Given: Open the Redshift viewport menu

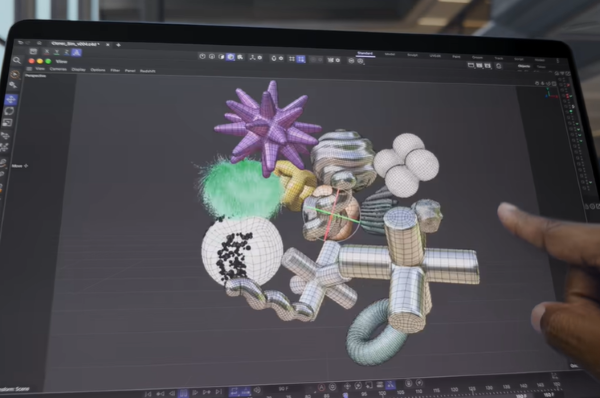Looking at the screenshot, I should (148, 71).
